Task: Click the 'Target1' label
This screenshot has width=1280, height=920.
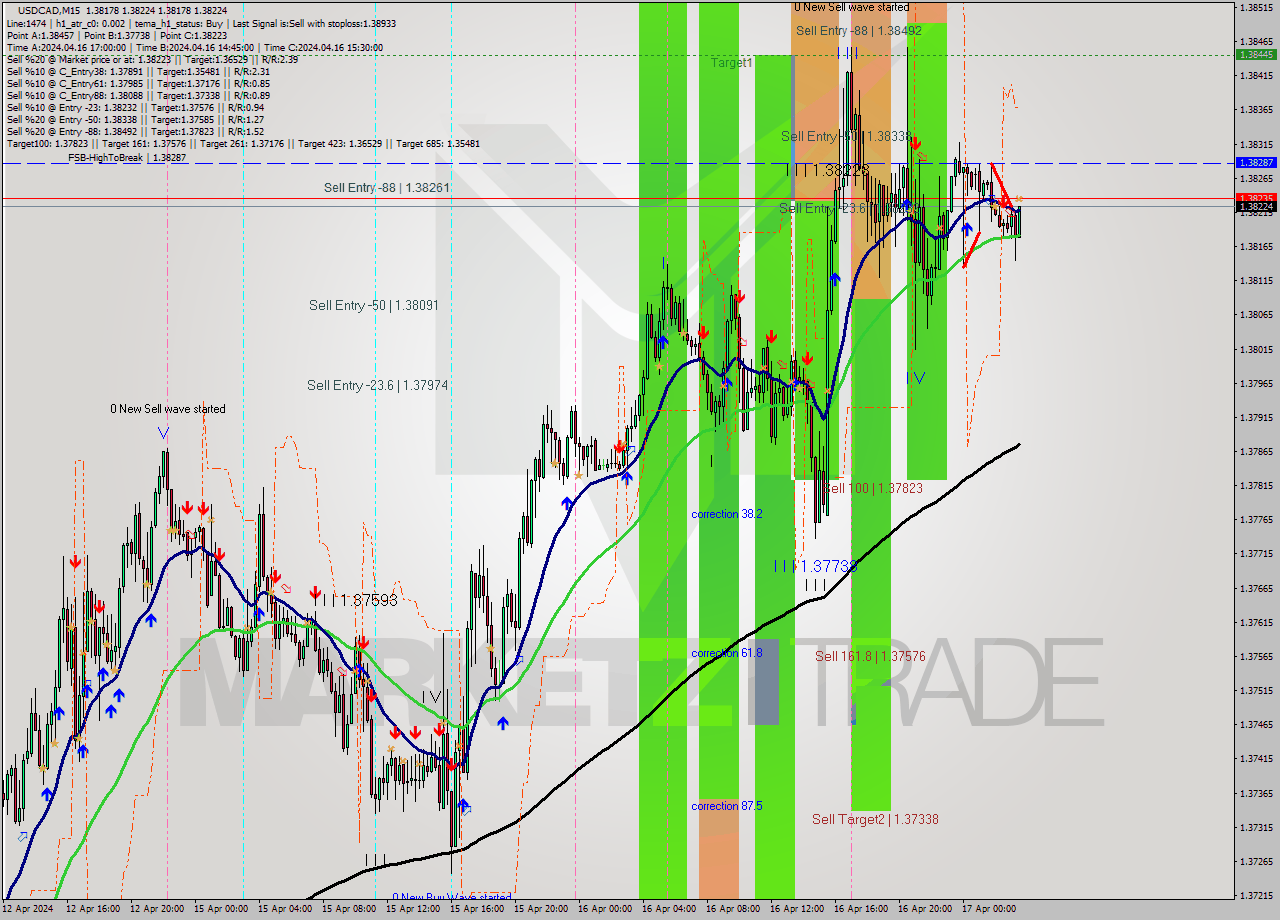Action: [732, 63]
